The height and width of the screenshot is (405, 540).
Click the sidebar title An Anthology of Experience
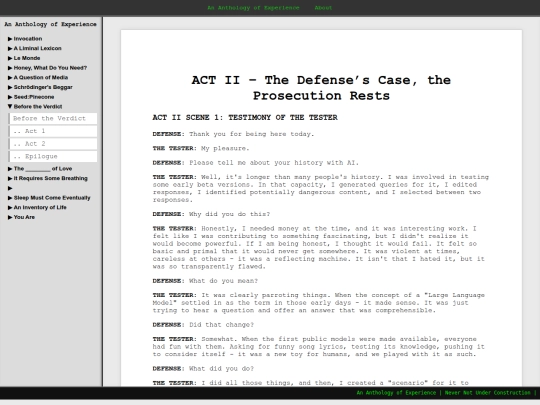[51, 24]
